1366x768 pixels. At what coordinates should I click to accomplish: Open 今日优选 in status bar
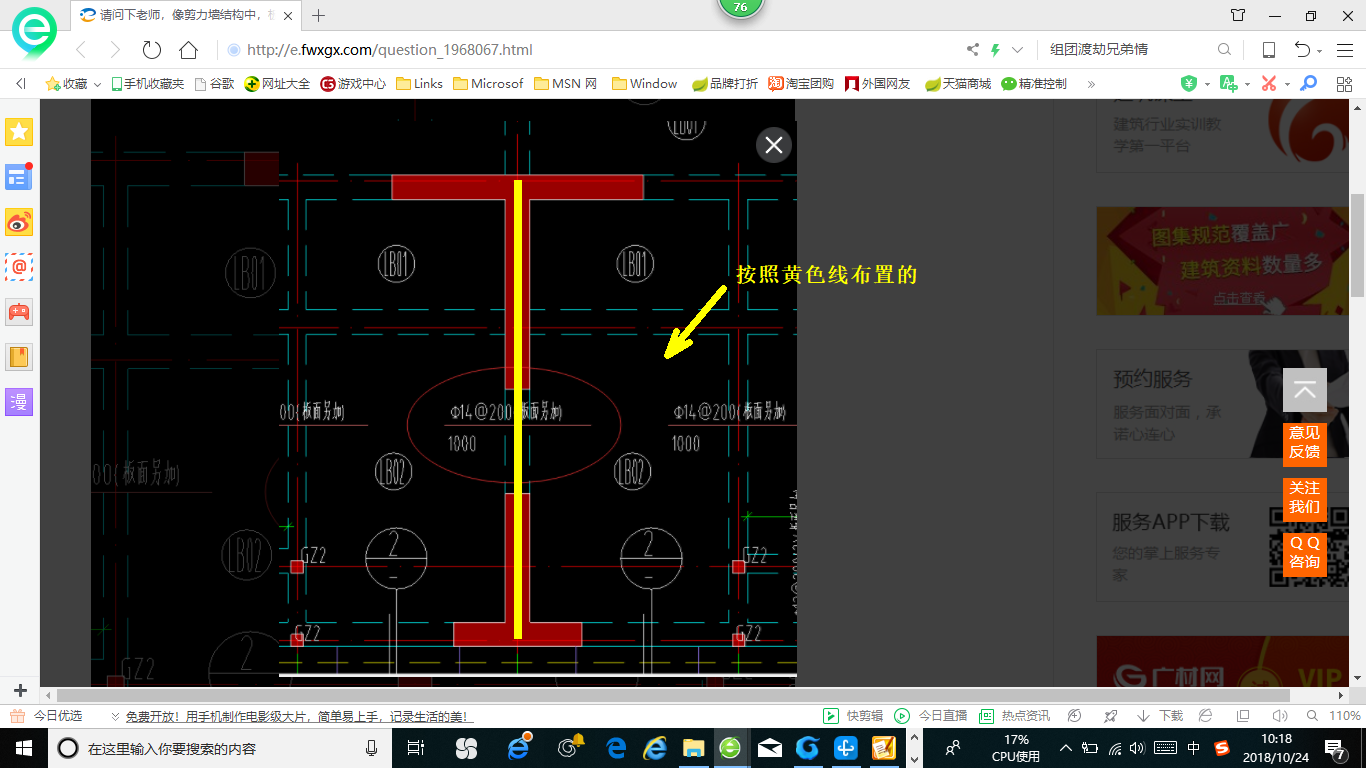click(47, 716)
